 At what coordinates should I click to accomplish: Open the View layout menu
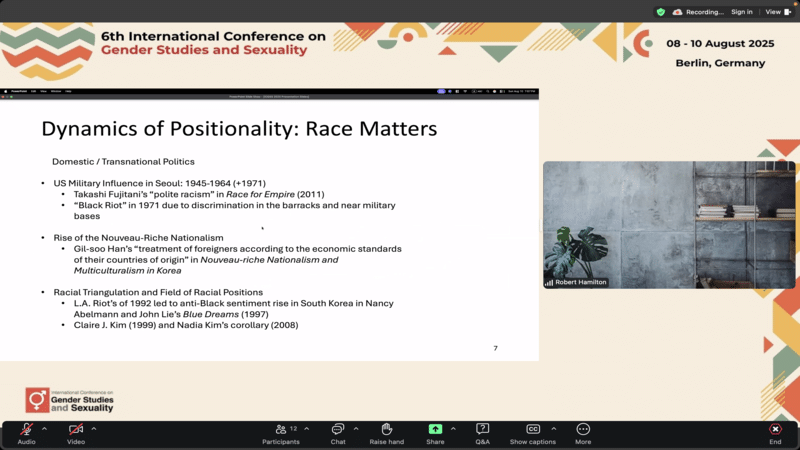click(776, 12)
